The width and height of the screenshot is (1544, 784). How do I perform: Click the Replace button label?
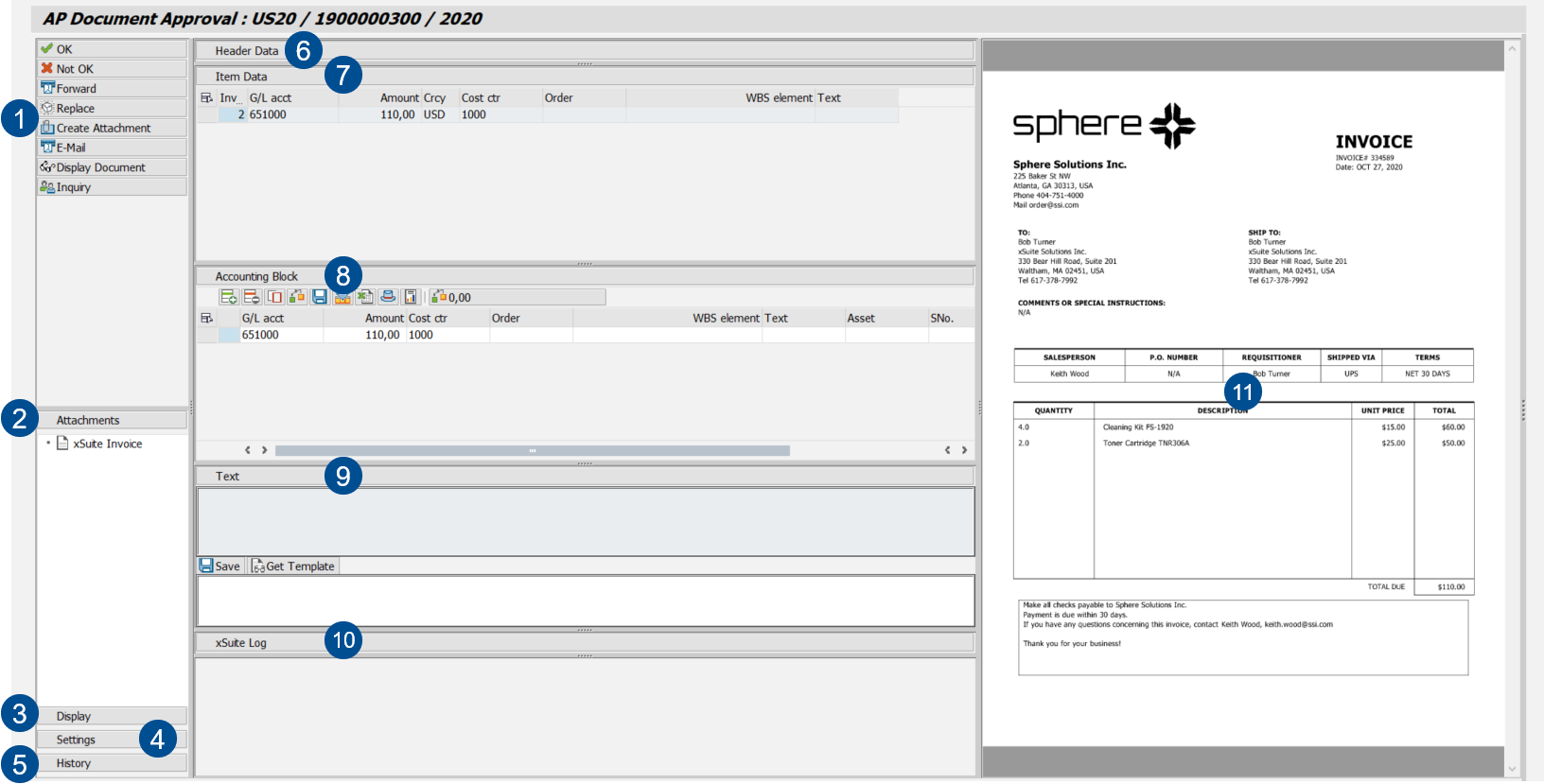coord(76,109)
